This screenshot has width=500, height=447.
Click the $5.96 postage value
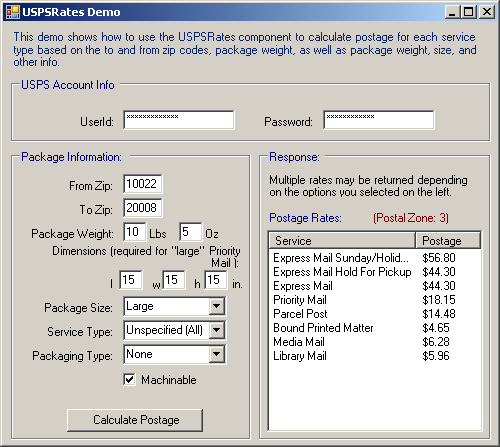[x=436, y=356]
